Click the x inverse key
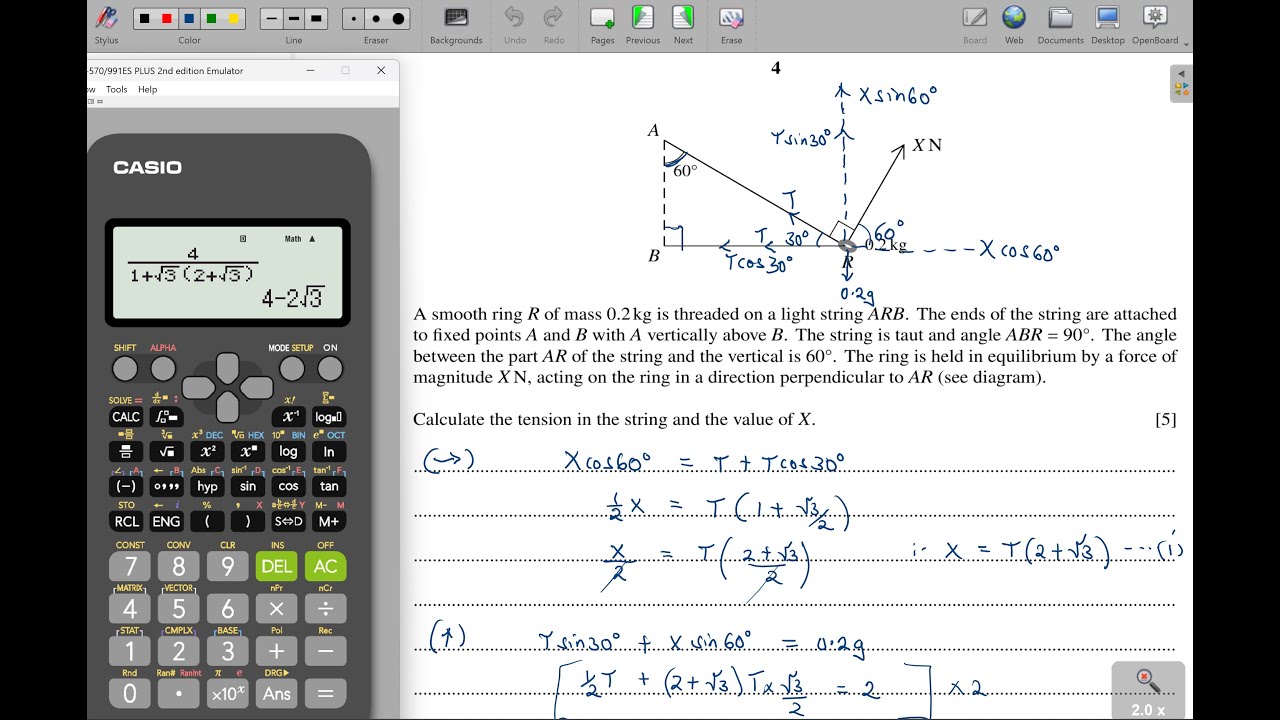The width and height of the screenshot is (1280, 720). click(x=289, y=417)
